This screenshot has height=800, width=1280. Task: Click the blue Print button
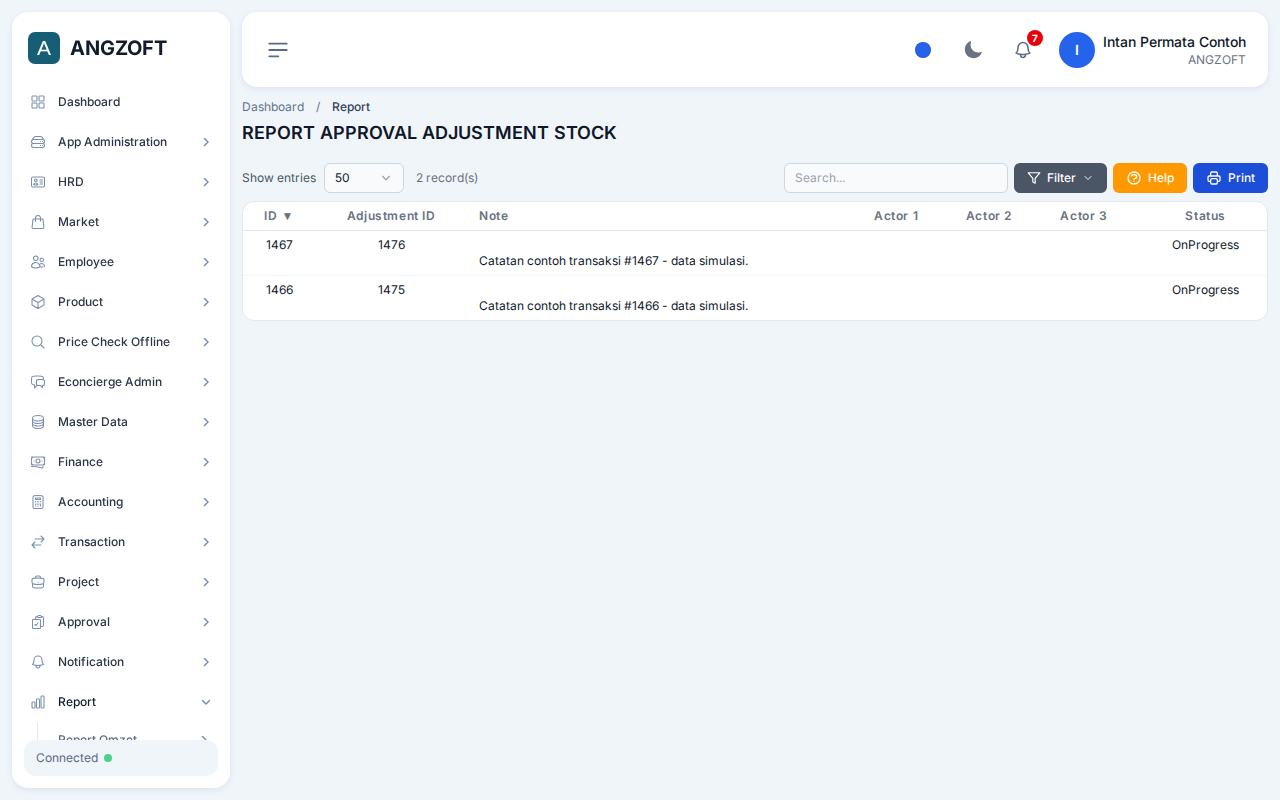[x=1230, y=178]
